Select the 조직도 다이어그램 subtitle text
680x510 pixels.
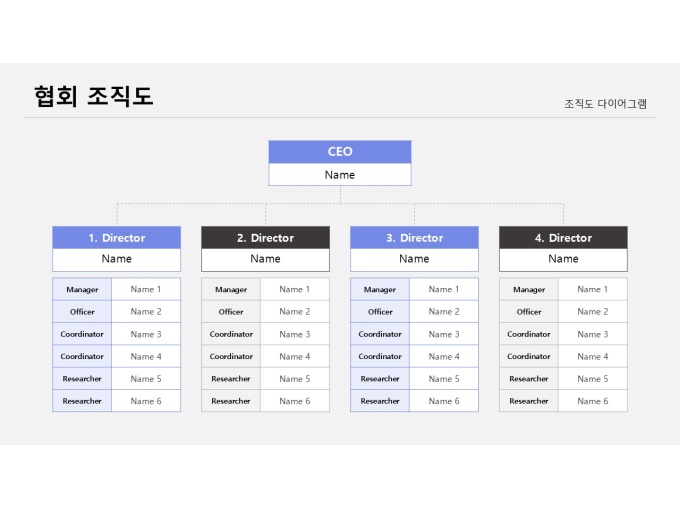pos(605,103)
